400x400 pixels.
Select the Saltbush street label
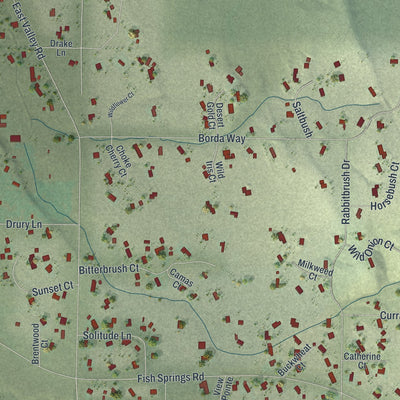pyautogui.click(x=302, y=120)
